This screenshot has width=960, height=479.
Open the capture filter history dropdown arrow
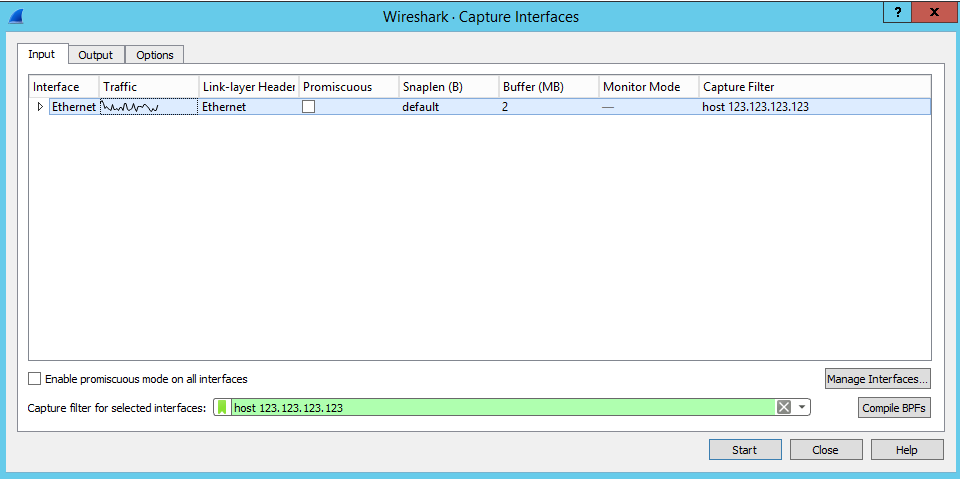click(x=801, y=407)
